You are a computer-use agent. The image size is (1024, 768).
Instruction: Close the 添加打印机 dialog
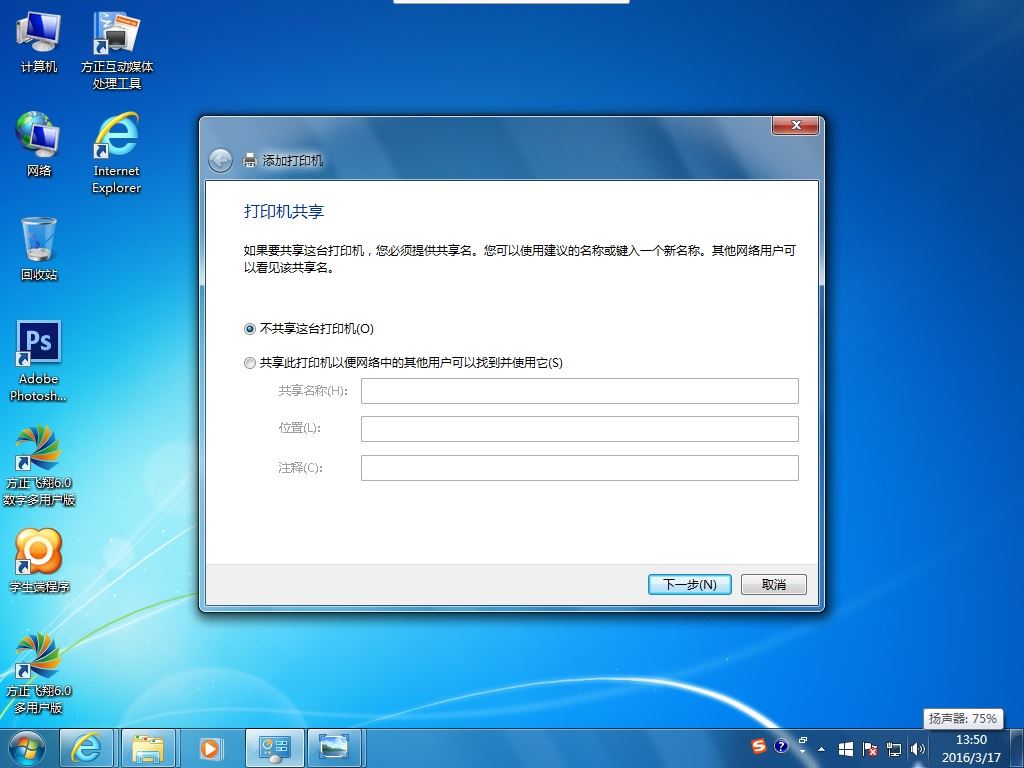pos(795,125)
